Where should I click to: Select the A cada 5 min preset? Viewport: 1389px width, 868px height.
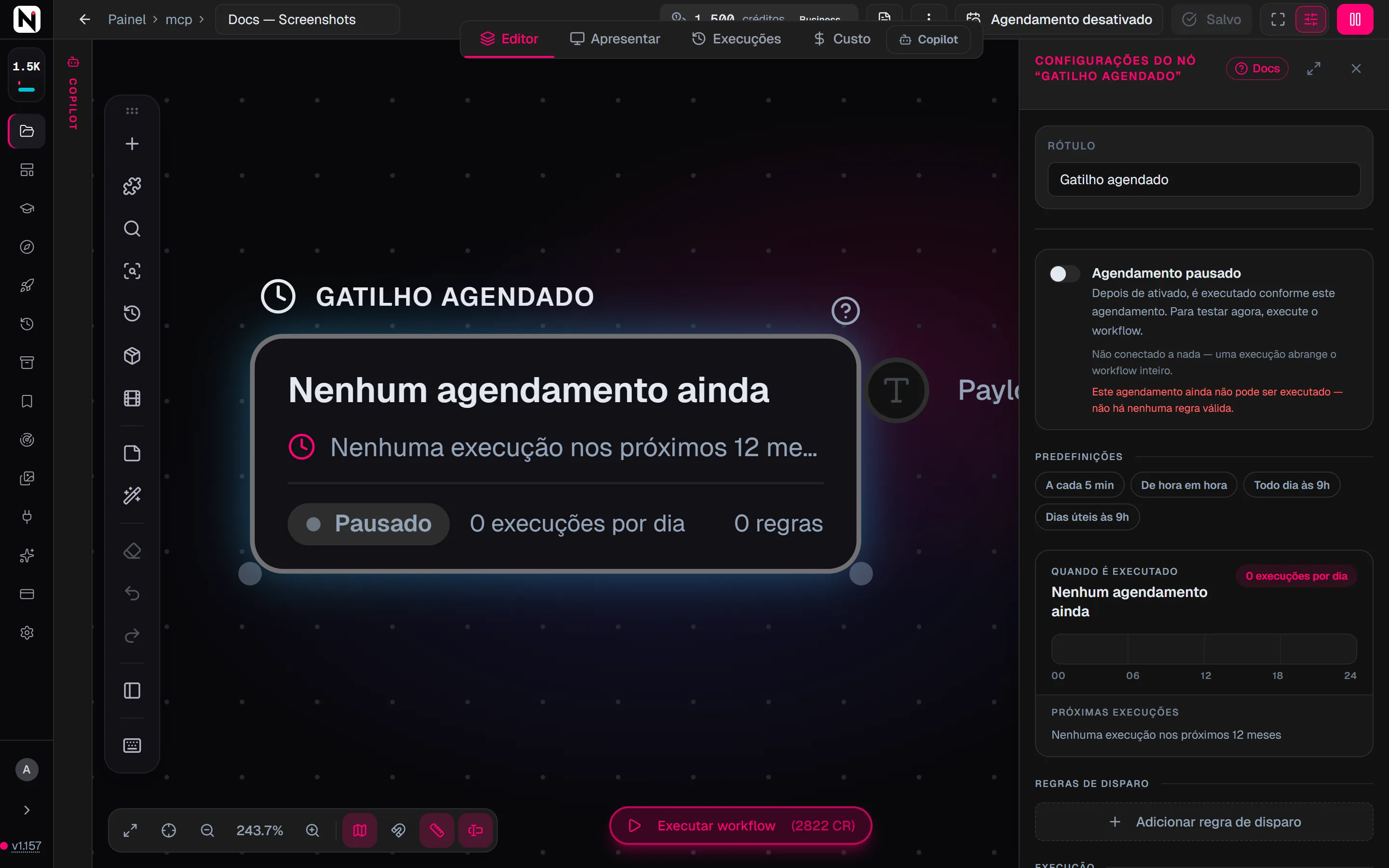coord(1080,485)
